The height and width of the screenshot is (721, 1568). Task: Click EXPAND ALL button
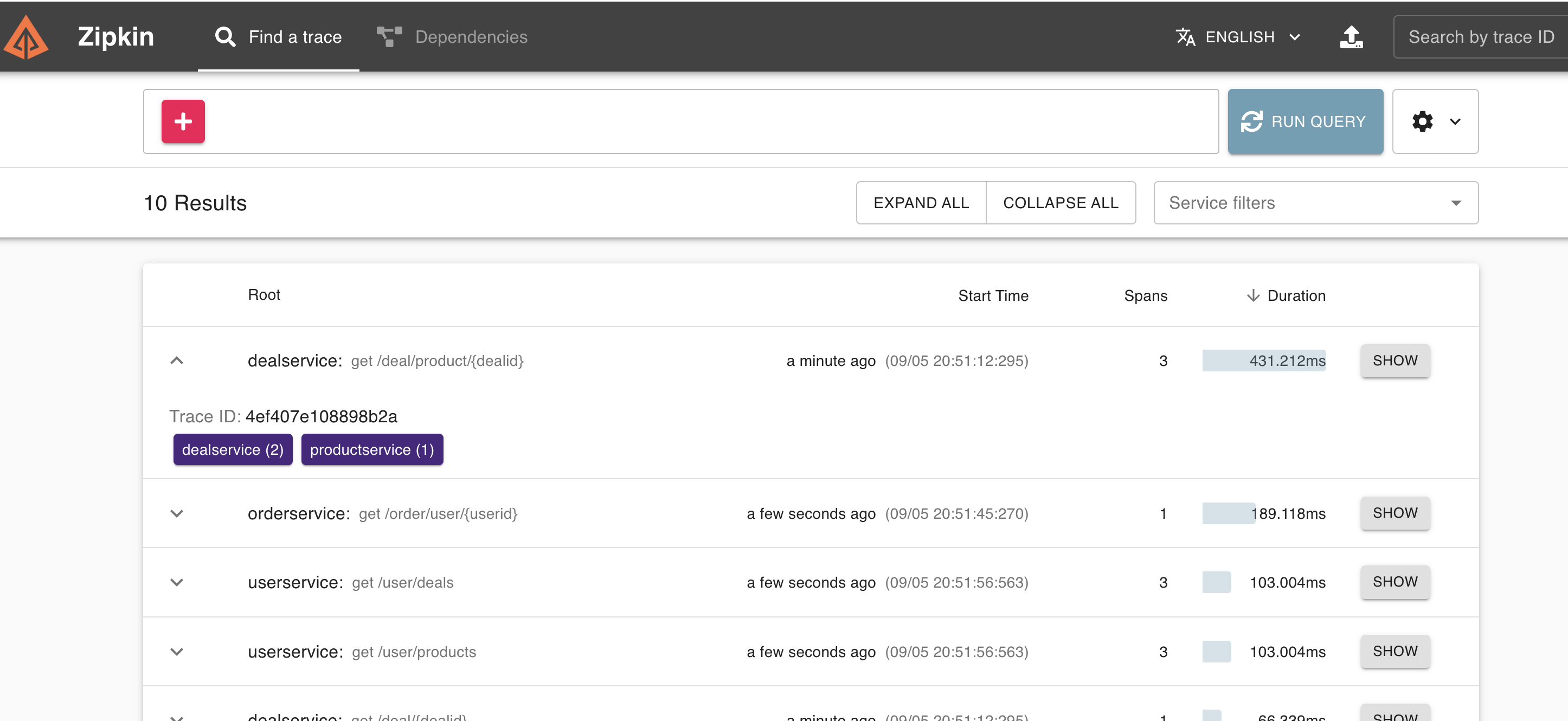pyautogui.click(x=920, y=203)
